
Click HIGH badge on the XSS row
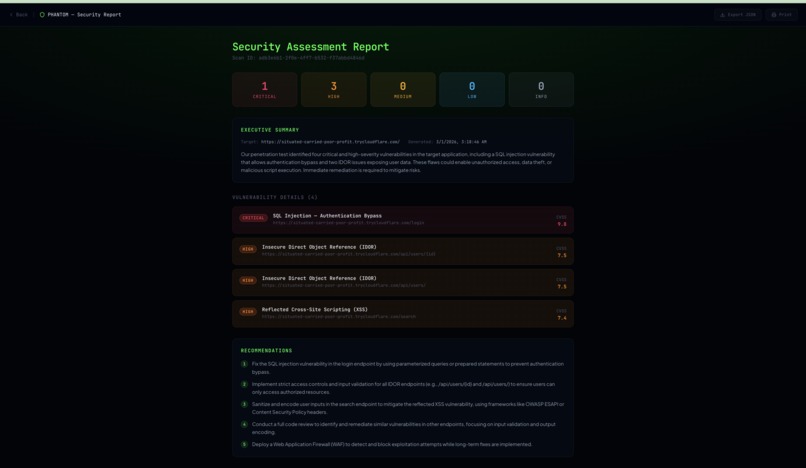pyautogui.click(x=248, y=312)
